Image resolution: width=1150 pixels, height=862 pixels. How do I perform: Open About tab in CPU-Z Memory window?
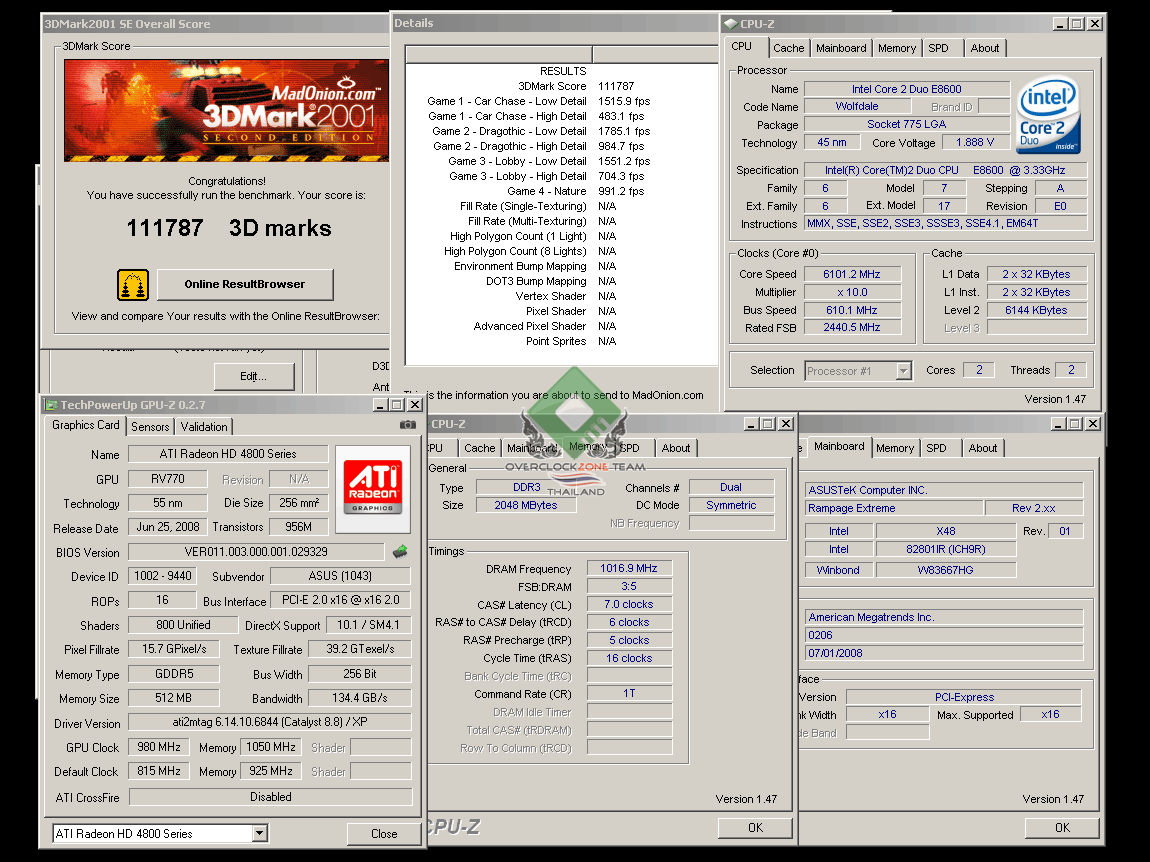coord(675,448)
